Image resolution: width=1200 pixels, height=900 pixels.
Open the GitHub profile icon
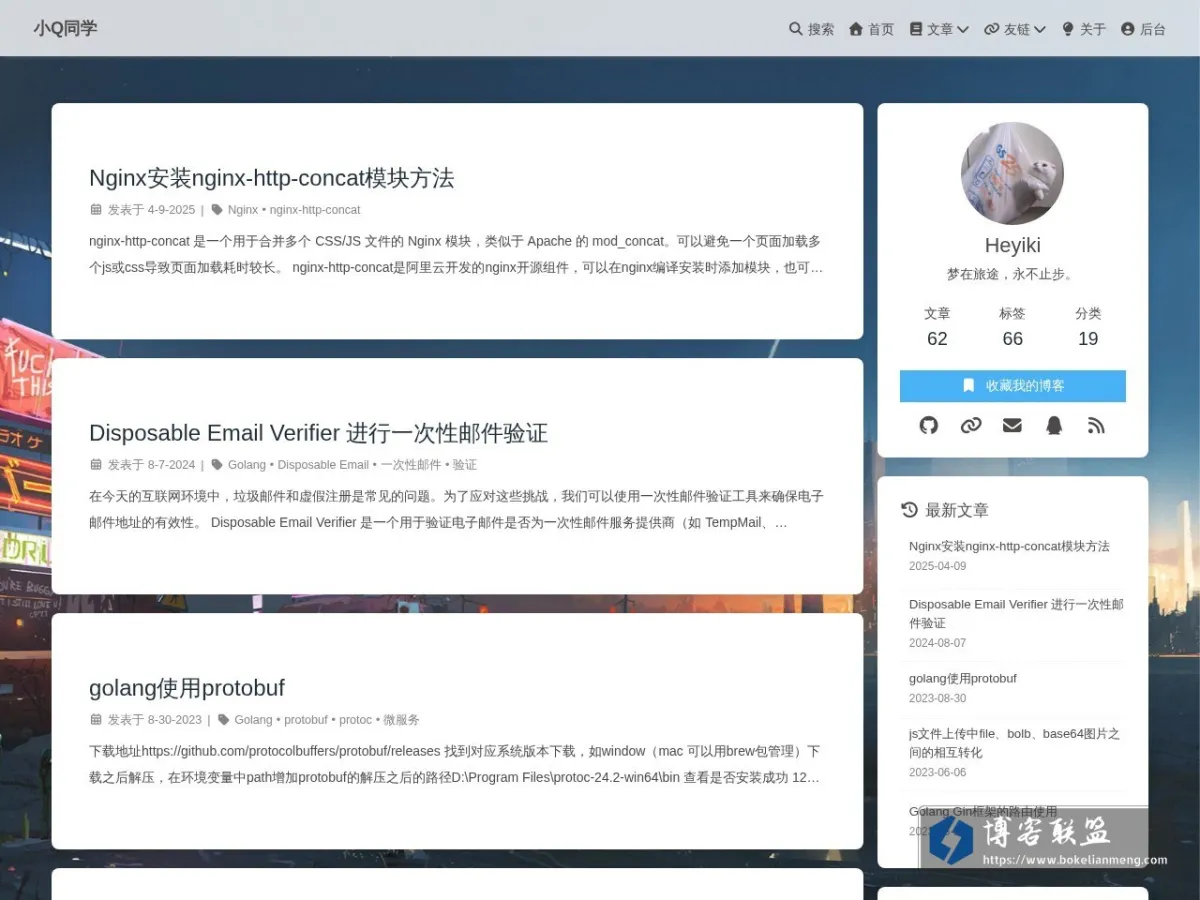pyautogui.click(x=929, y=425)
